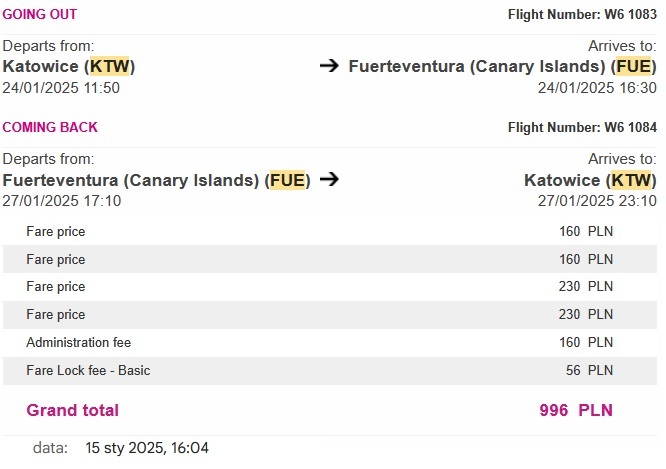Click the date stamp 15 sty 2025, 16:04
This screenshot has width=666, height=469.
[x=147, y=448]
